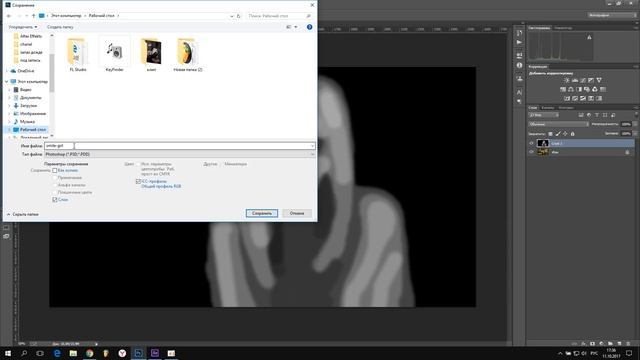This screenshot has height=360, width=640.
Task: Open the file name history dropdown arrow
Action: pyautogui.click(x=312, y=146)
